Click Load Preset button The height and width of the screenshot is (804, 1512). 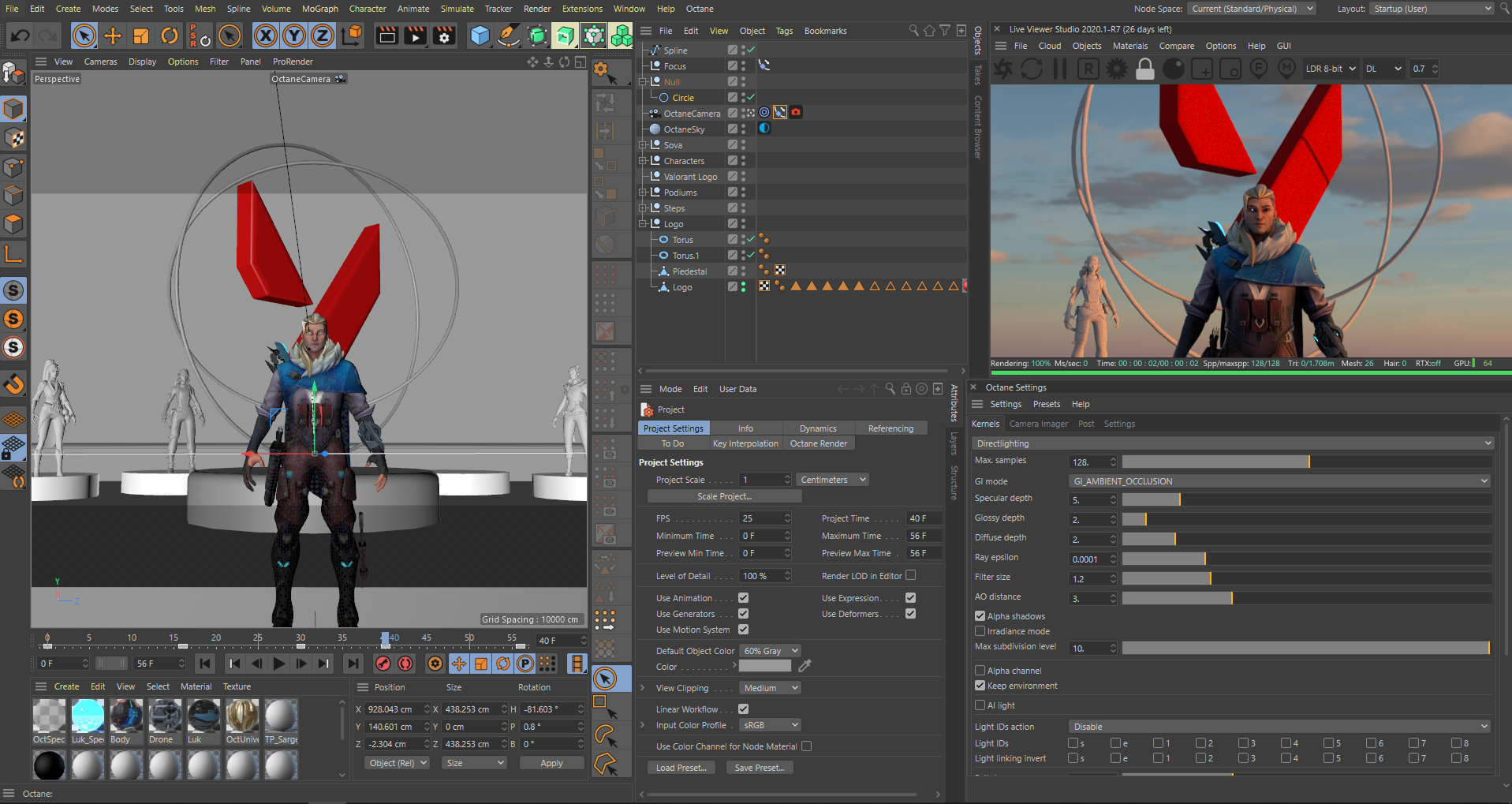coord(681,768)
